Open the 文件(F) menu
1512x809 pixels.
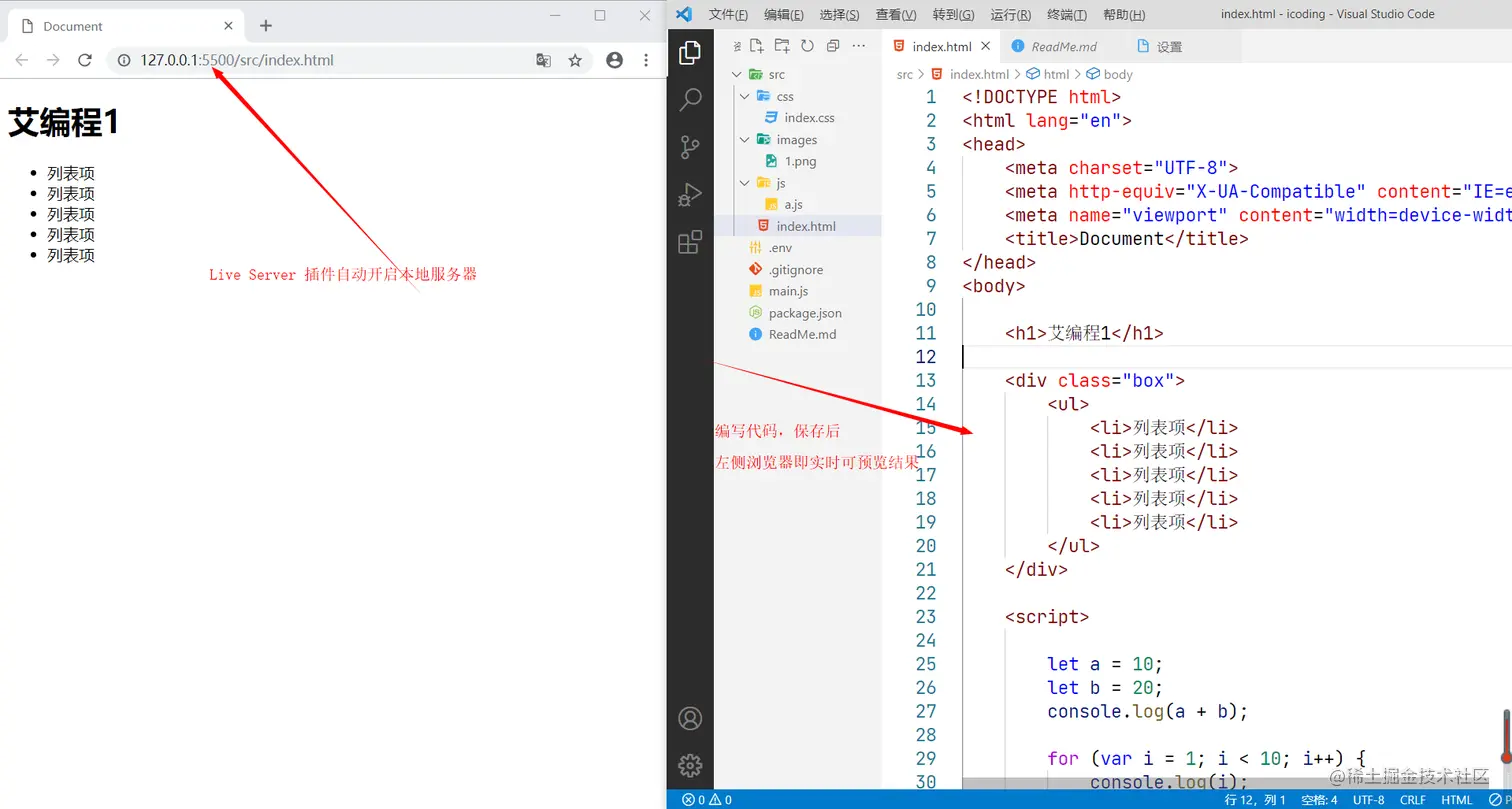tap(728, 14)
